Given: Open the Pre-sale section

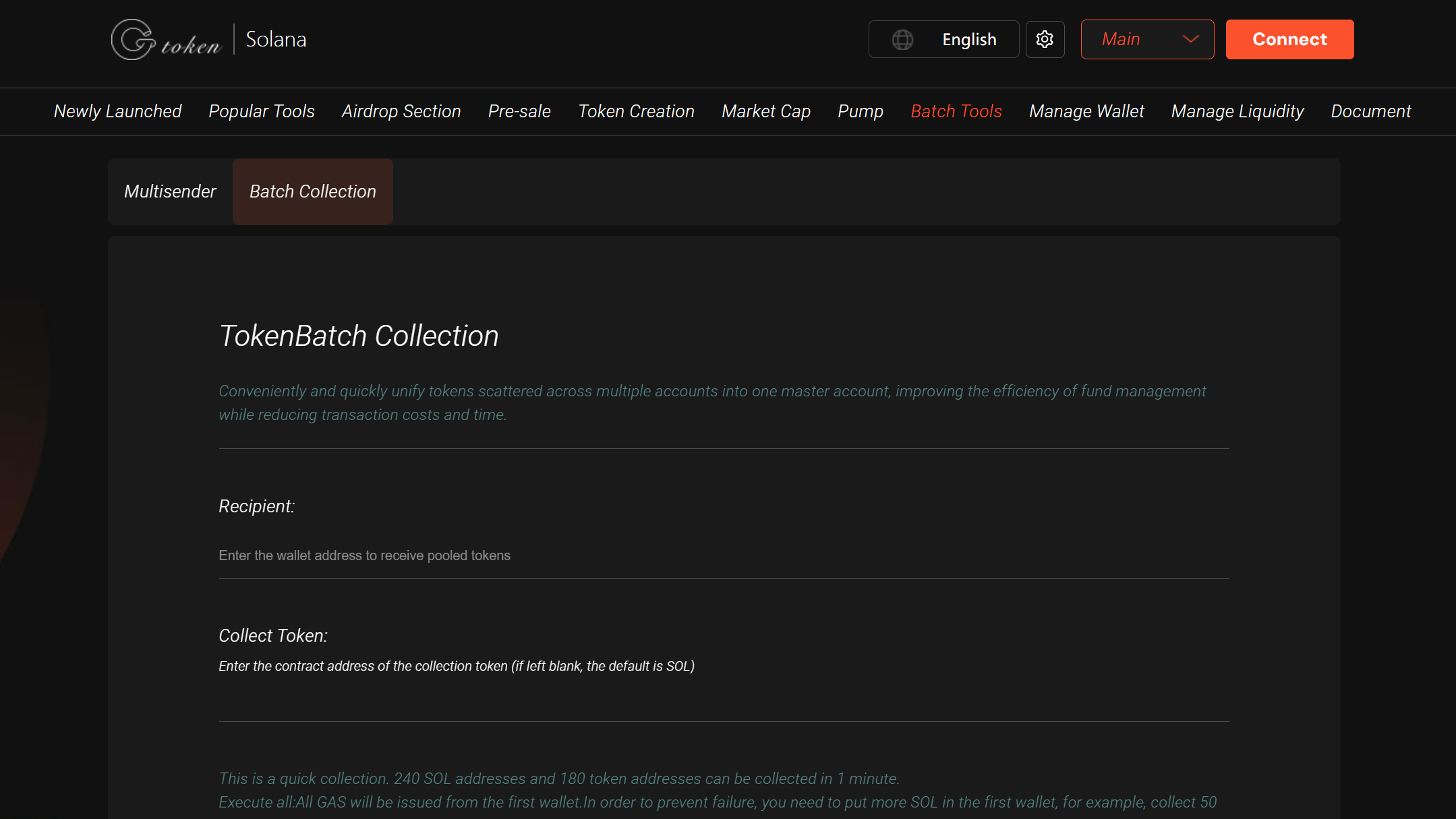Looking at the screenshot, I should tap(519, 111).
